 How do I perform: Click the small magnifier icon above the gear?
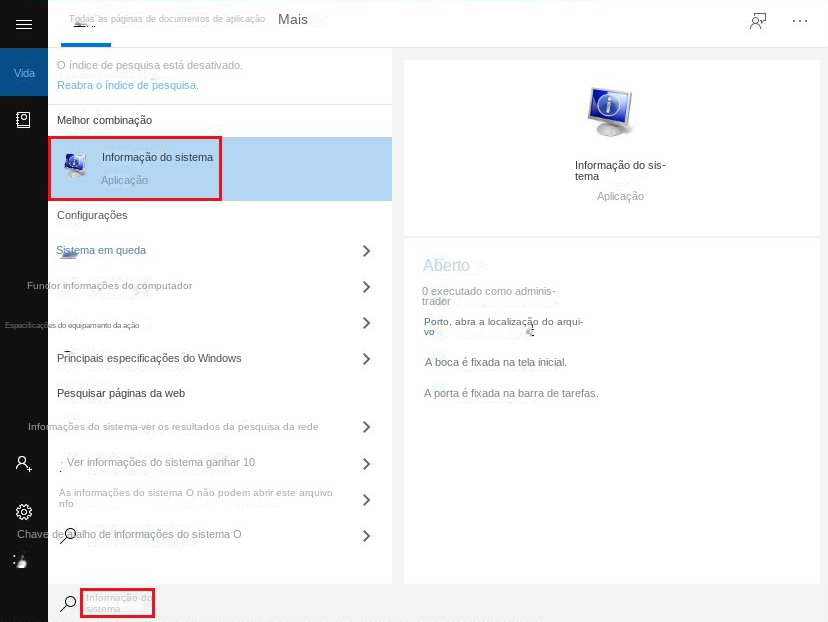68,533
